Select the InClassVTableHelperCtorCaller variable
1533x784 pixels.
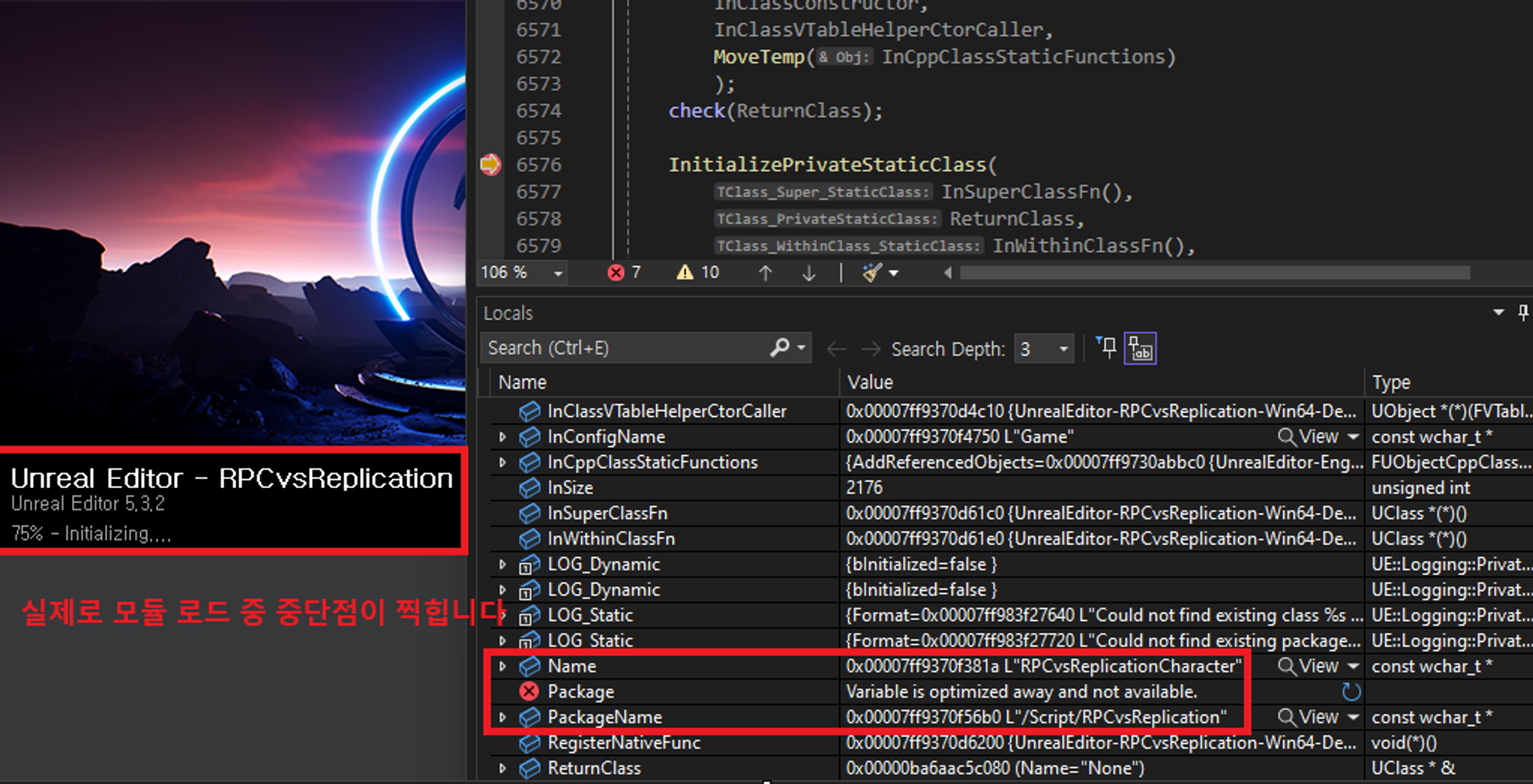click(x=667, y=412)
